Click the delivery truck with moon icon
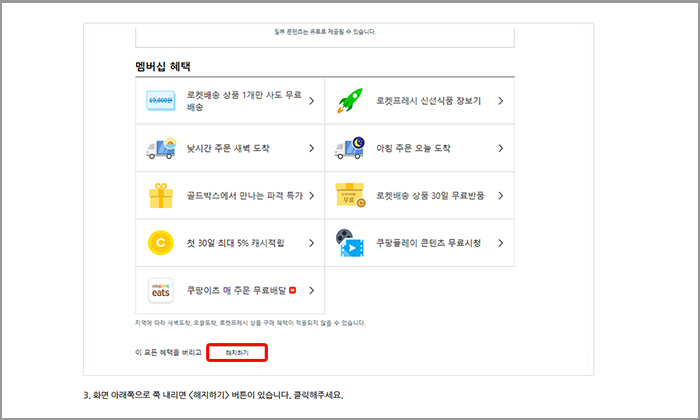This screenshot has width=700, height=420. 350,148
